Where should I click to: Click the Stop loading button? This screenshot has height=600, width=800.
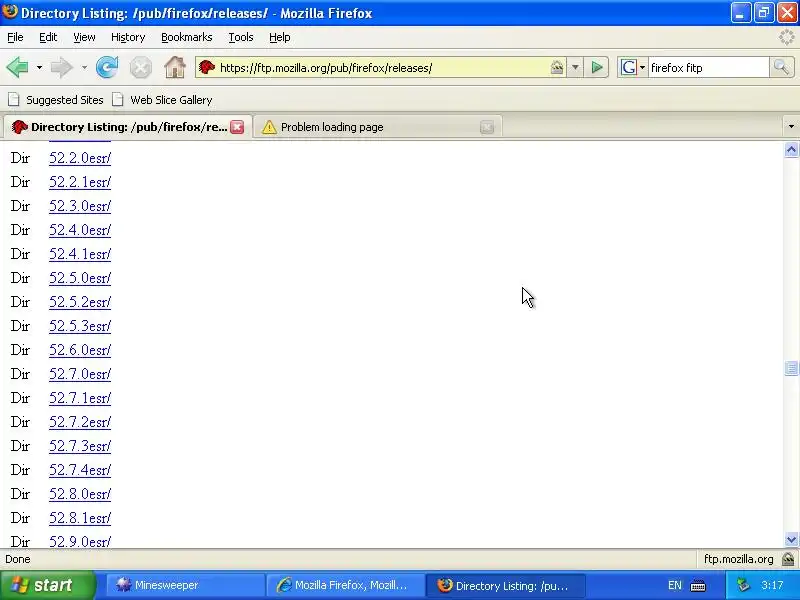point(141,67)
